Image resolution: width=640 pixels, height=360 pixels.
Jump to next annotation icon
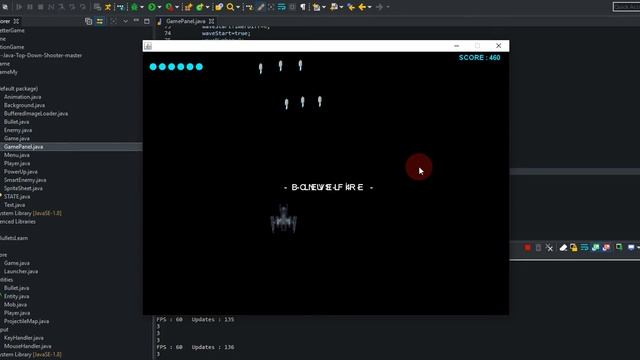point(316,7)
